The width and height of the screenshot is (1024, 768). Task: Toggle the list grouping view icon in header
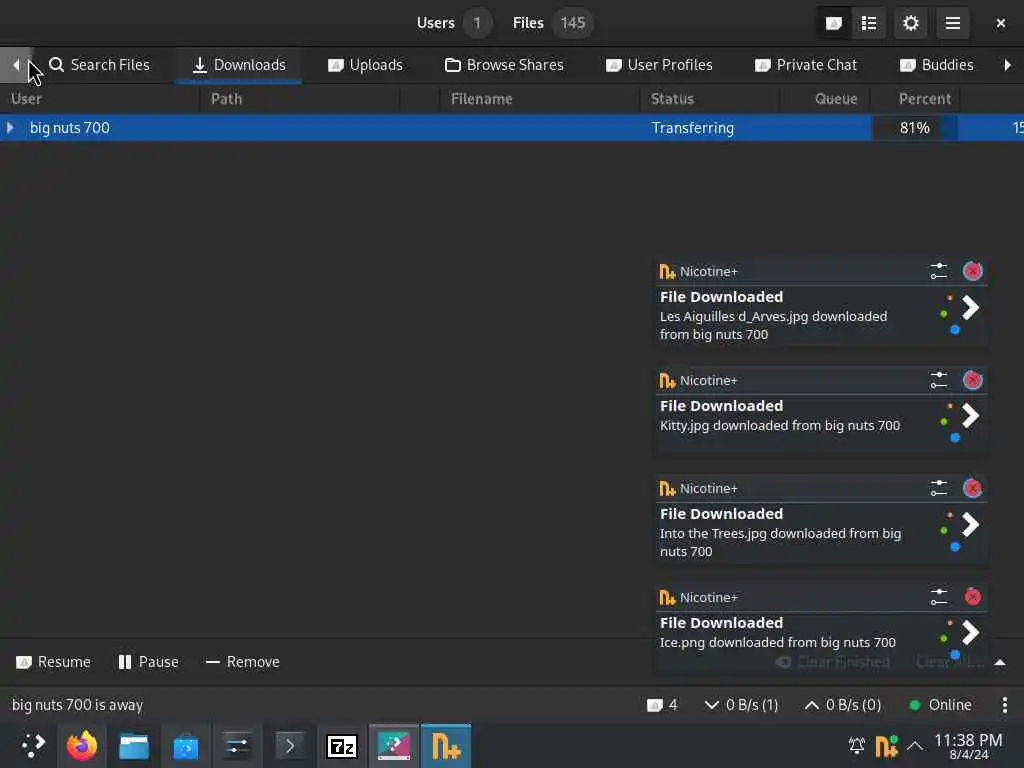[x=869, y=24]
